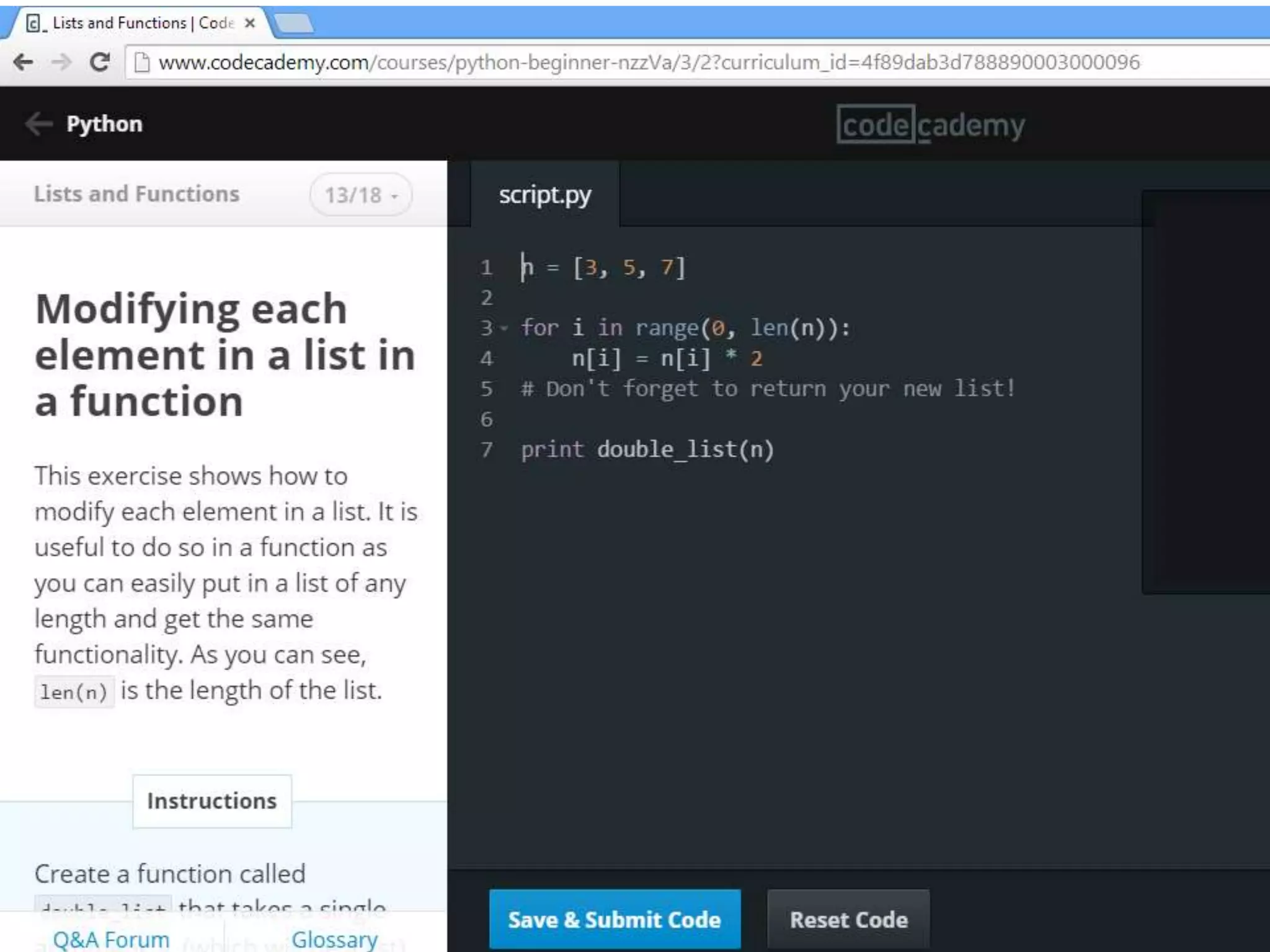Click line number 6 in the editor gutter

pyautogui.click(x=486, y=420)
